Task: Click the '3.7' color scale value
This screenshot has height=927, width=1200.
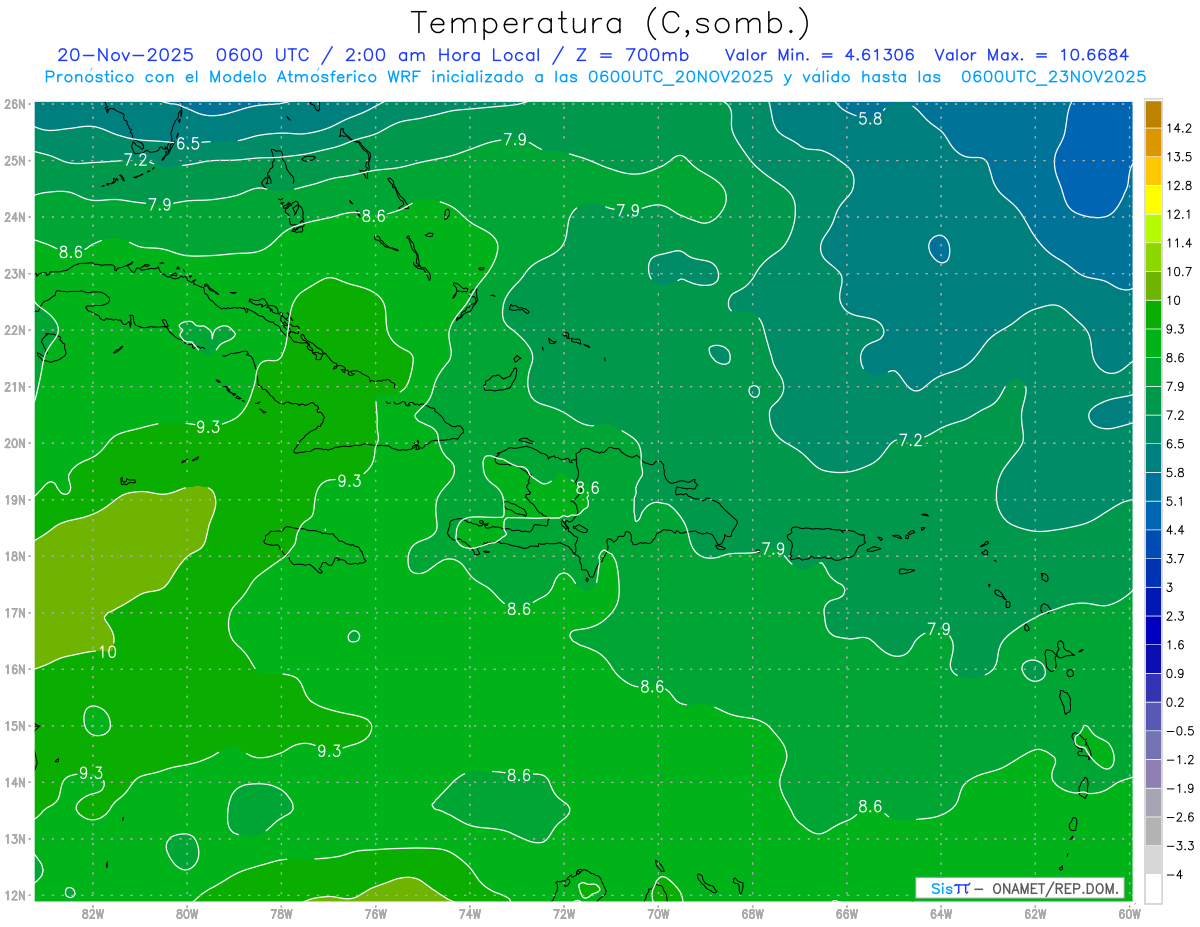Action: pos(1175,558)
